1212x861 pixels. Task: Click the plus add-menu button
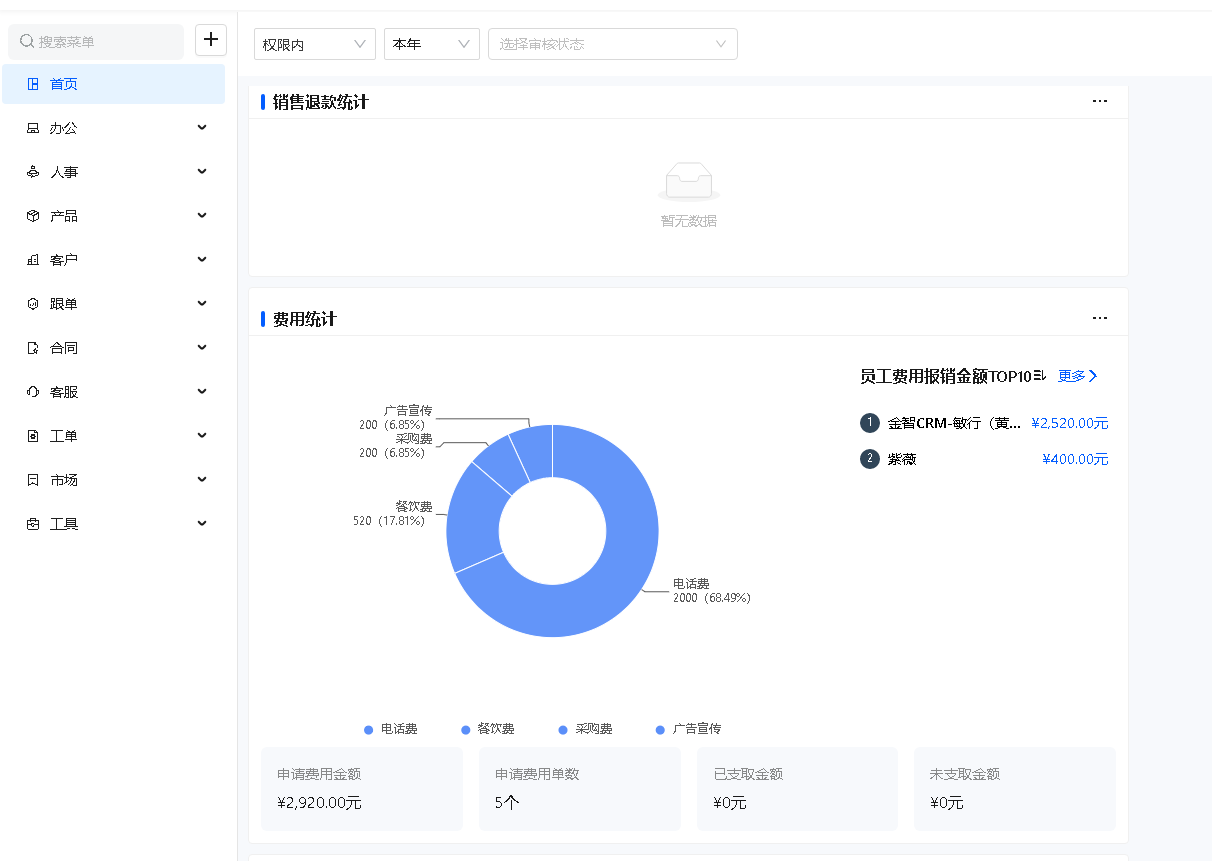click(210, 40)
